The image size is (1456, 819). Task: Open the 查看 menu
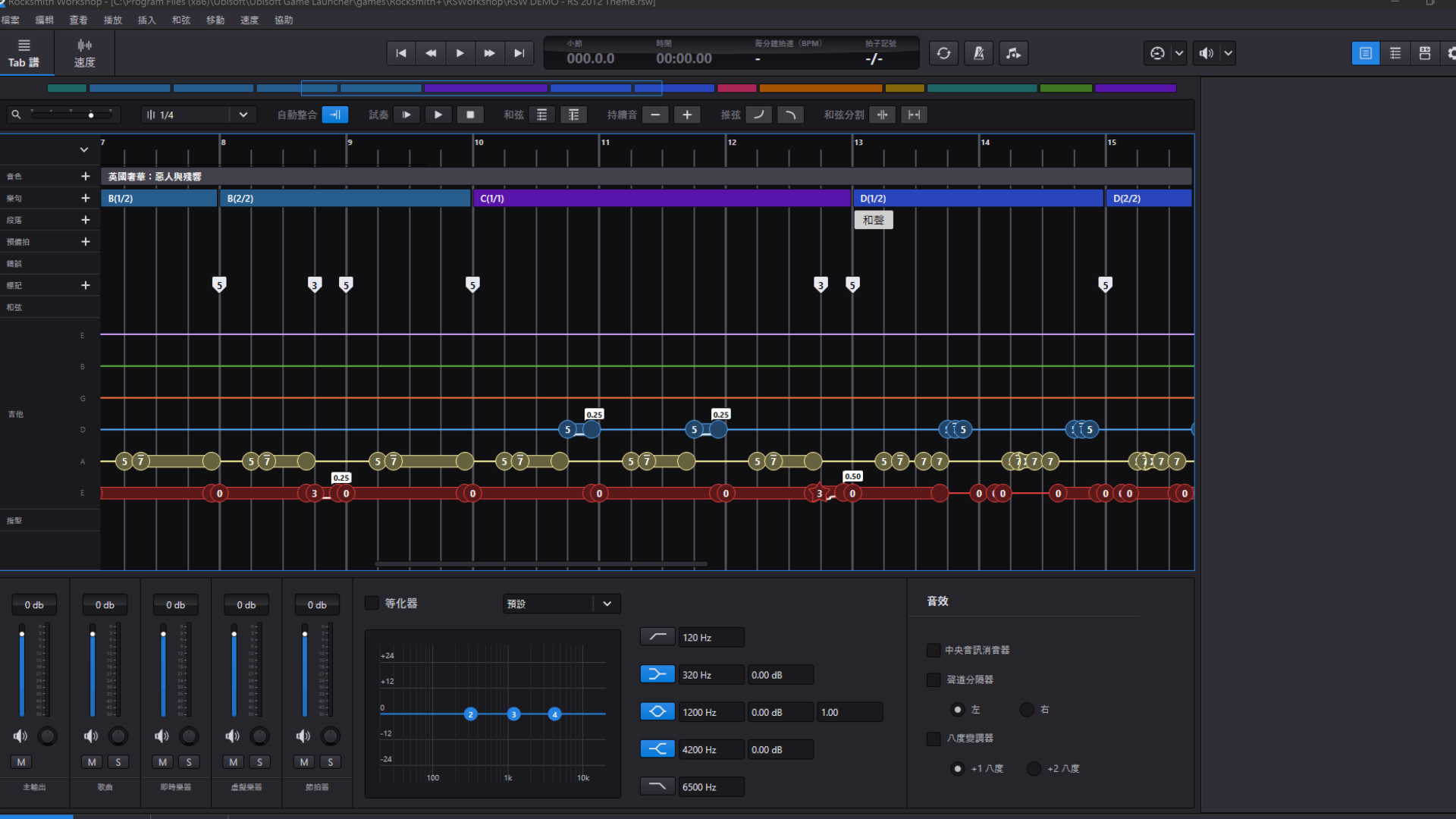[79, 20]
